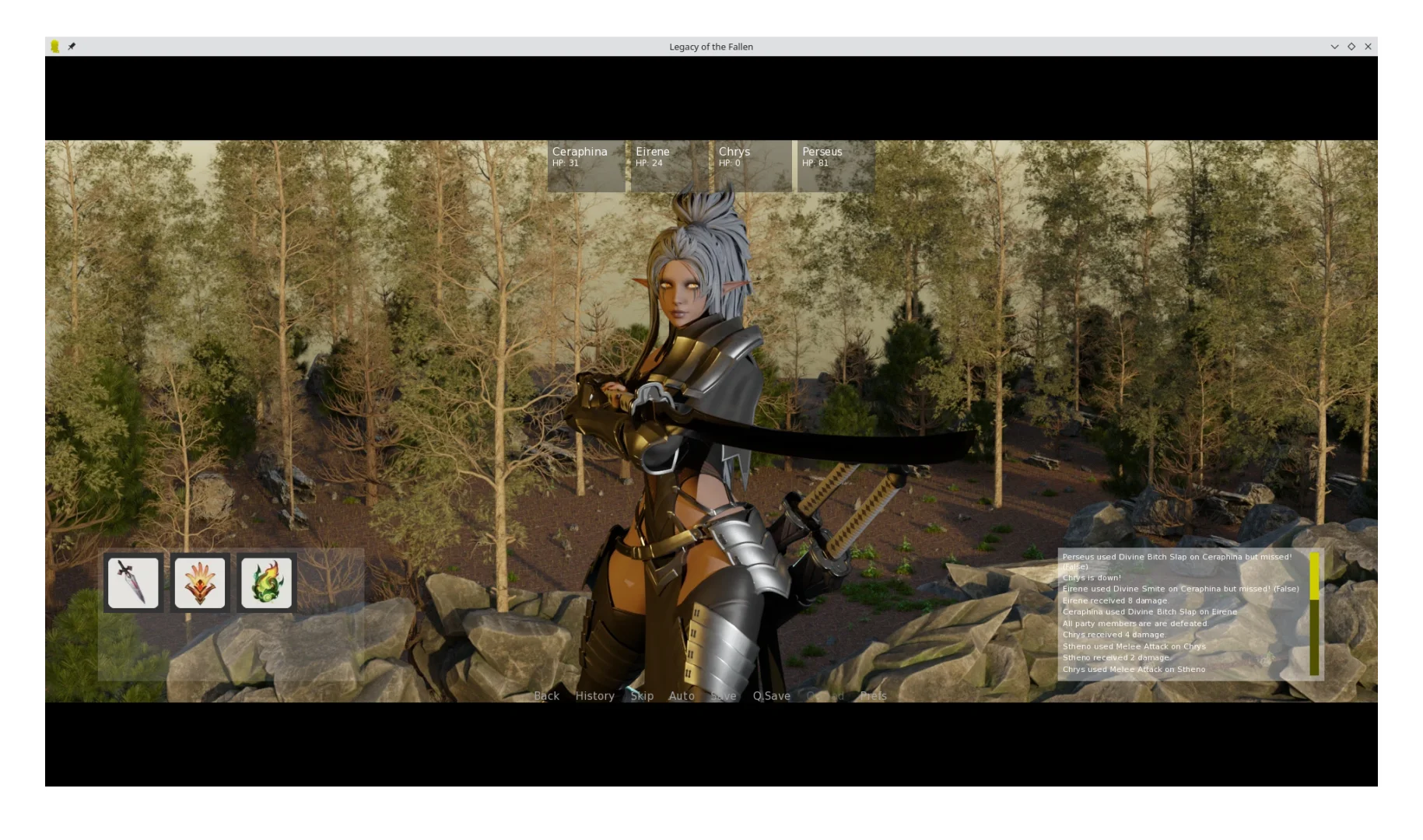This screenshot has width=1423, height=840.
Task: Select the flaming hand skill icon
Action: (x=200, y=583)
